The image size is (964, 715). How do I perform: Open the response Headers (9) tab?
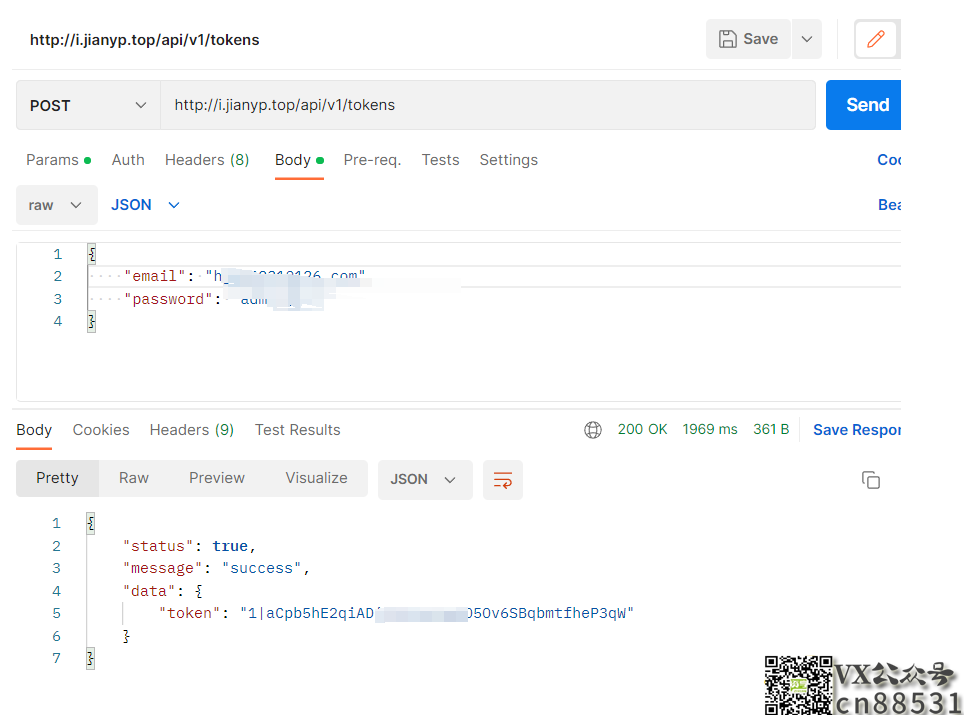click(192, 430)
